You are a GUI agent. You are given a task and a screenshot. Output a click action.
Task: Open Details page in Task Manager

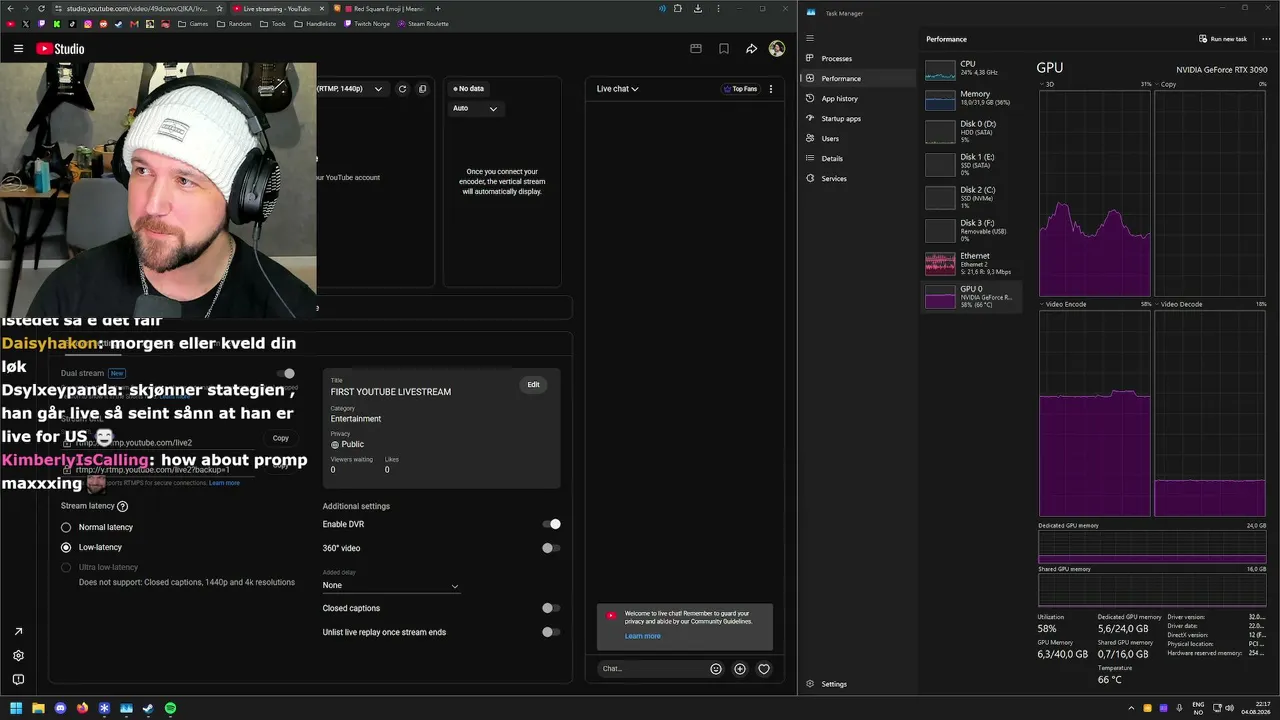click(x=860, y=159)
